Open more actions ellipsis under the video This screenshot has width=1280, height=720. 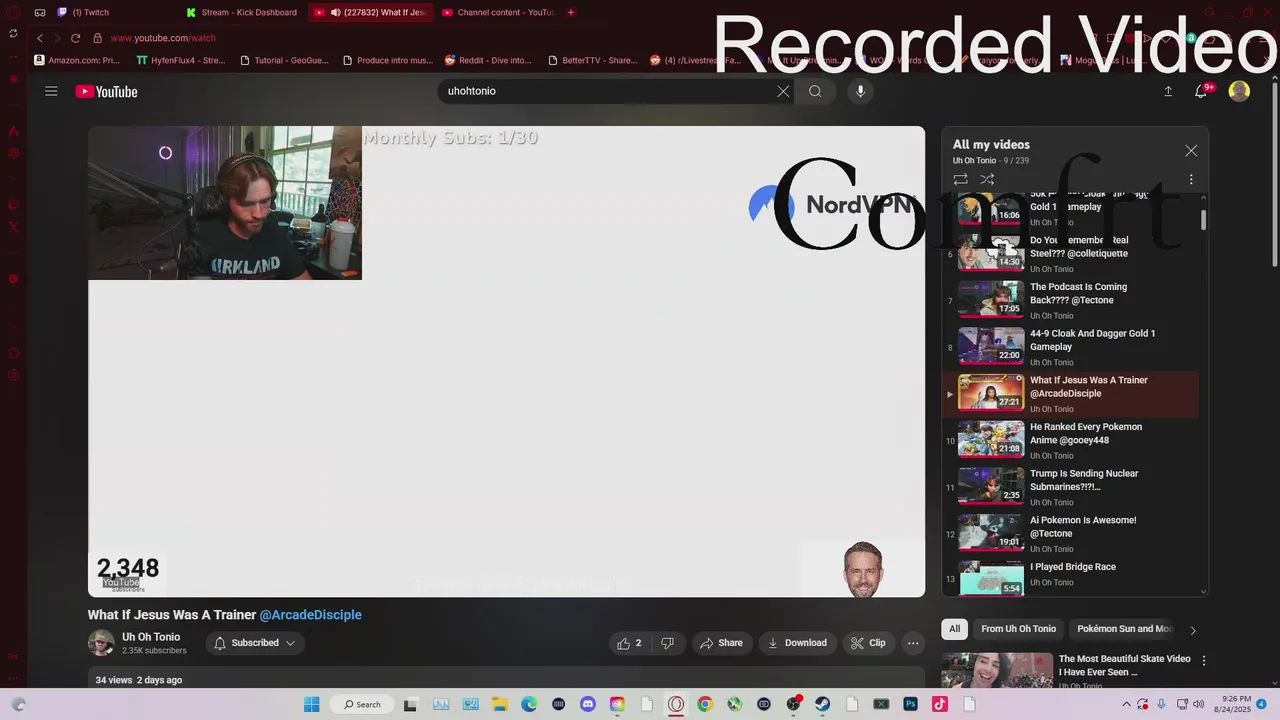click(x=913, y=643)
